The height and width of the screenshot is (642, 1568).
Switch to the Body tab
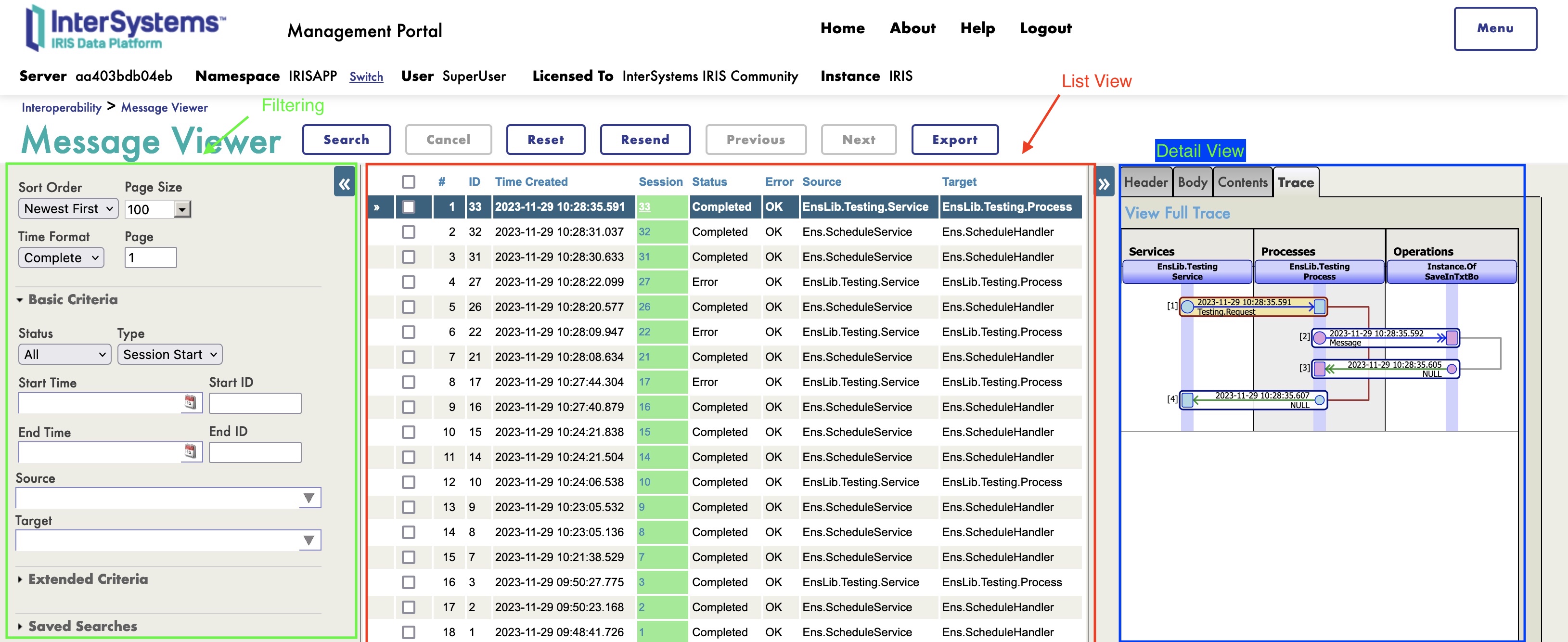click(1192, 182)
